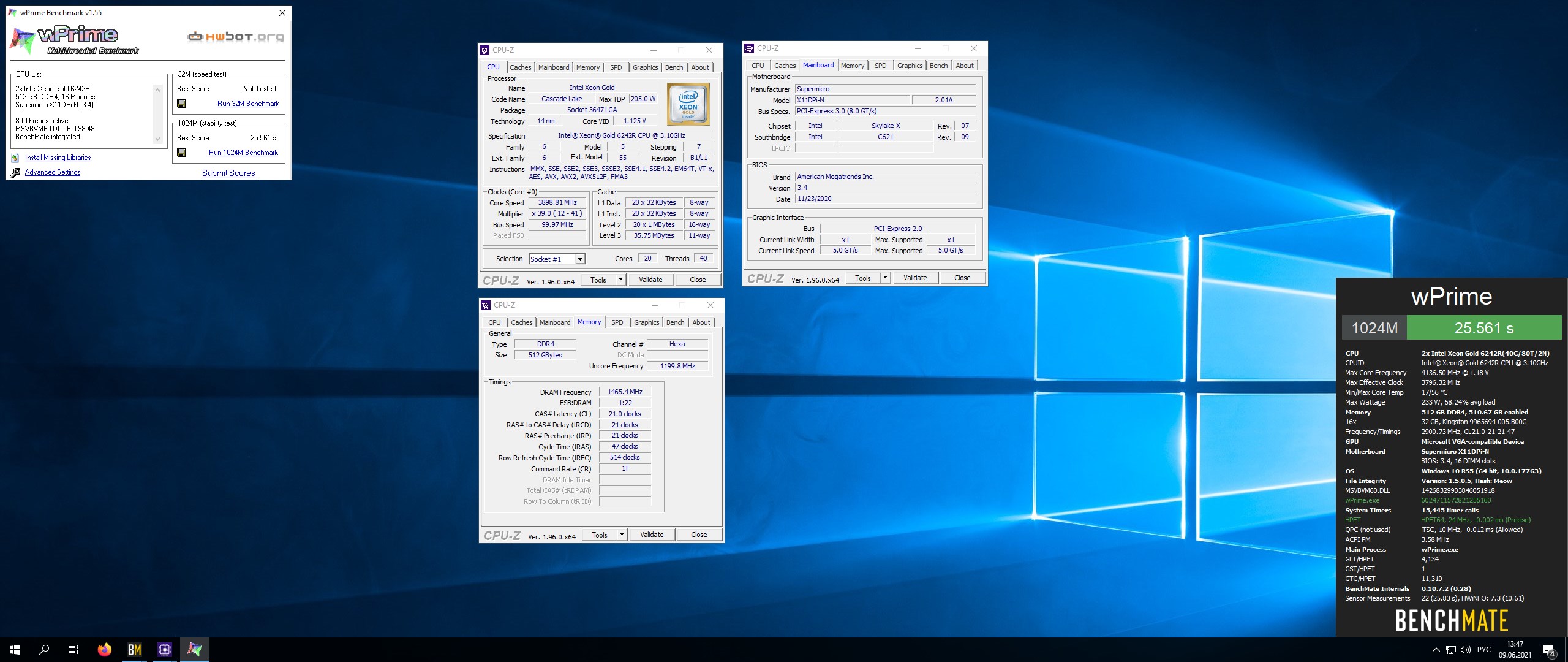Open the Windows Start menu
The image size is (1568, 662).
[x=15, y=650]
